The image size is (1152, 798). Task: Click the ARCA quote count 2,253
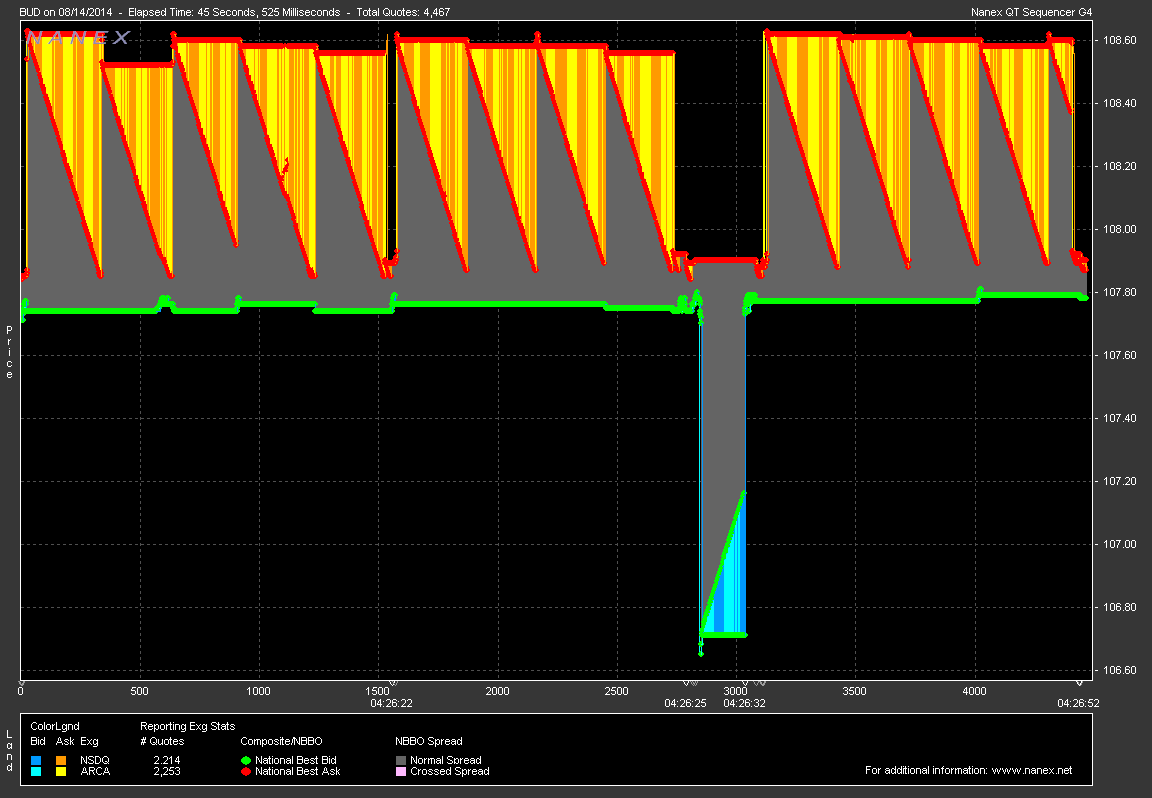click(x=167, y=772)
